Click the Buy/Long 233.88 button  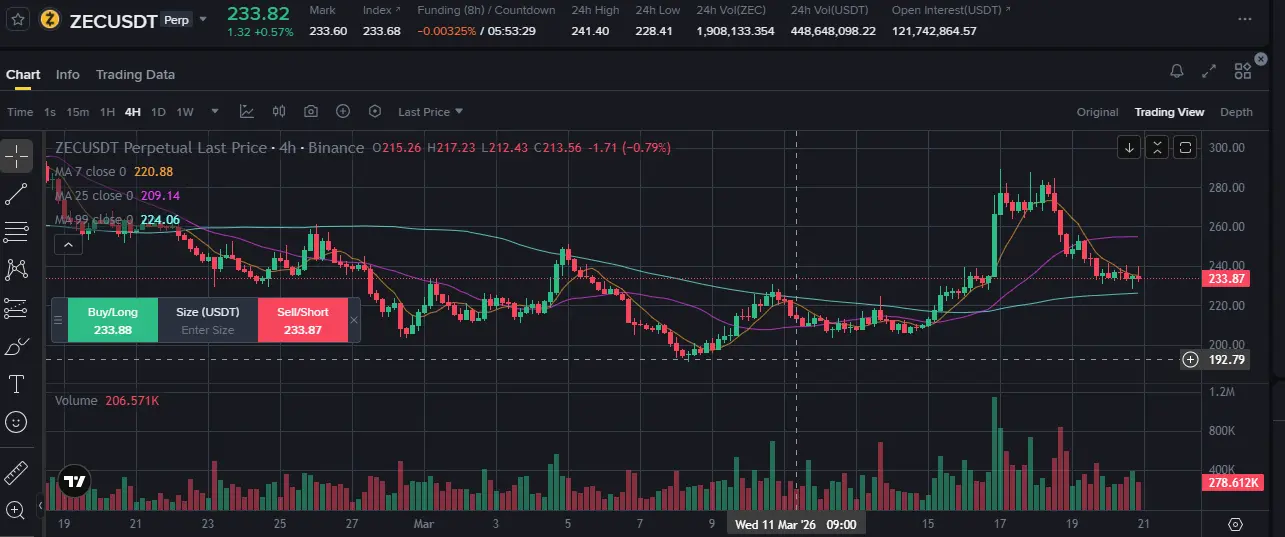pos(112,320)
